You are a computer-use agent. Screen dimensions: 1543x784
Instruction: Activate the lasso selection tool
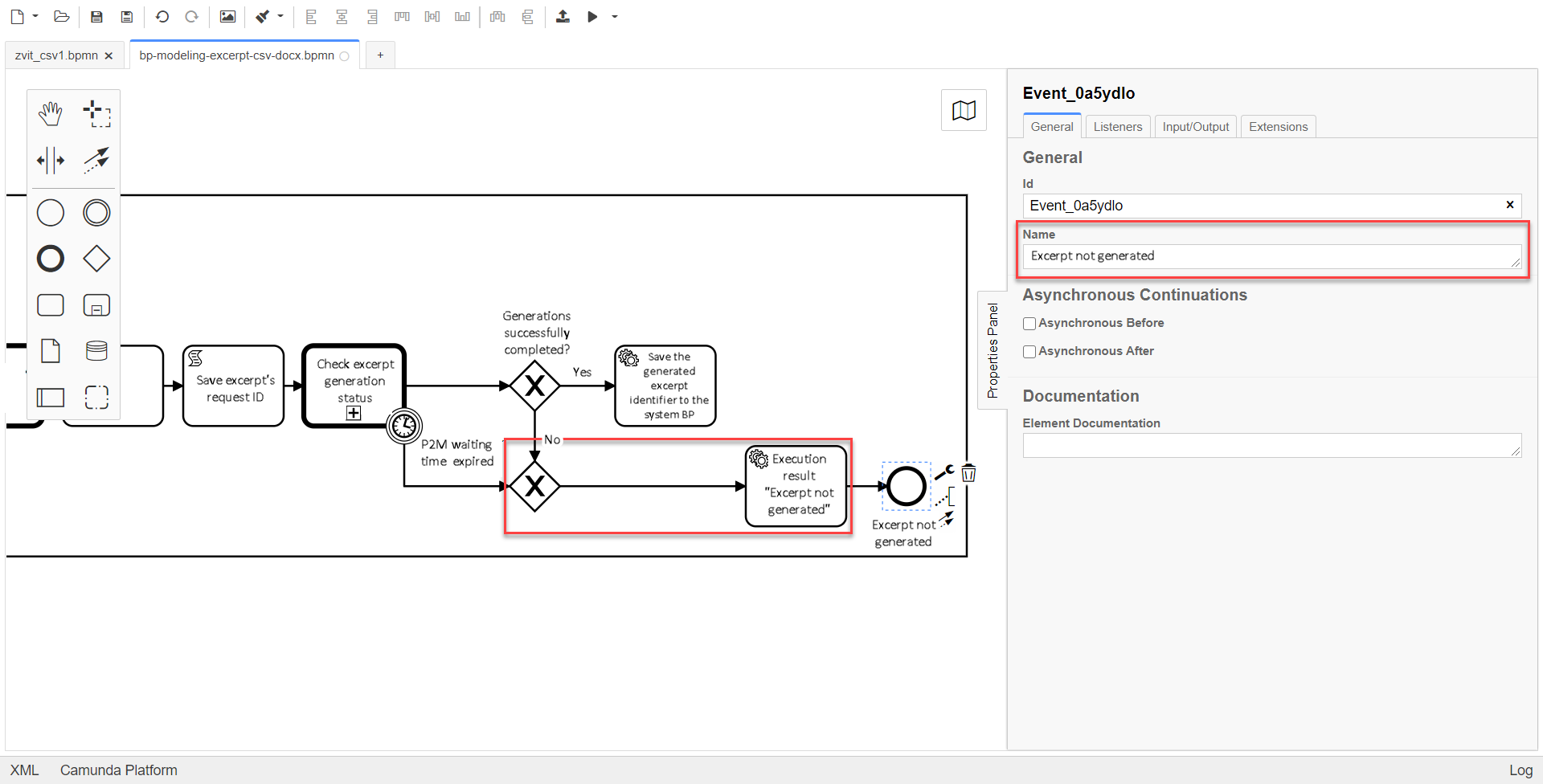(x=96, y=114)
